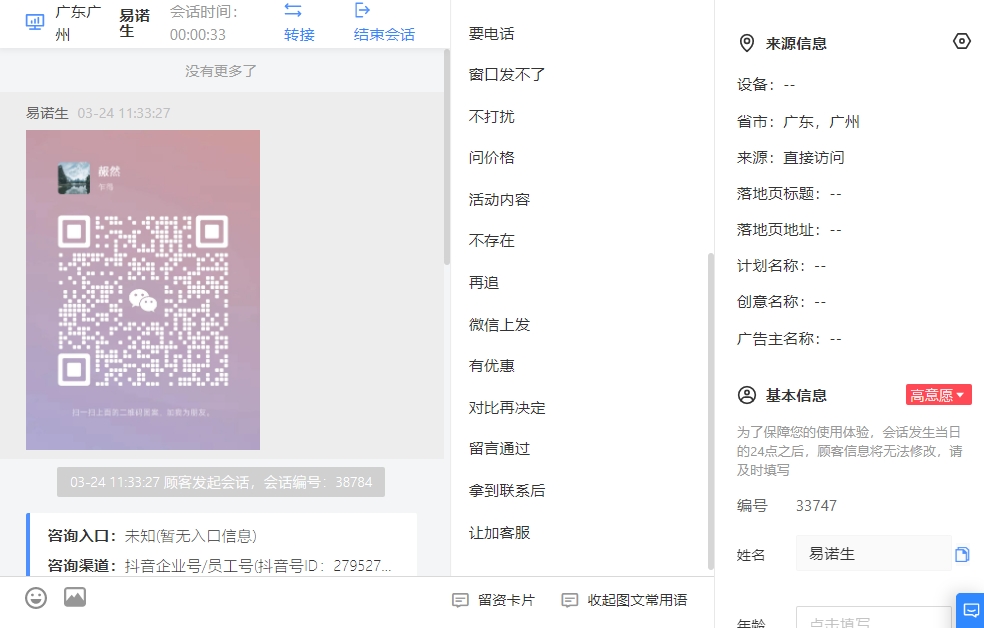Viewport: 984px width, 628px height.
Task: Click the chat history scrollbar
Action: tap(447, 157)
